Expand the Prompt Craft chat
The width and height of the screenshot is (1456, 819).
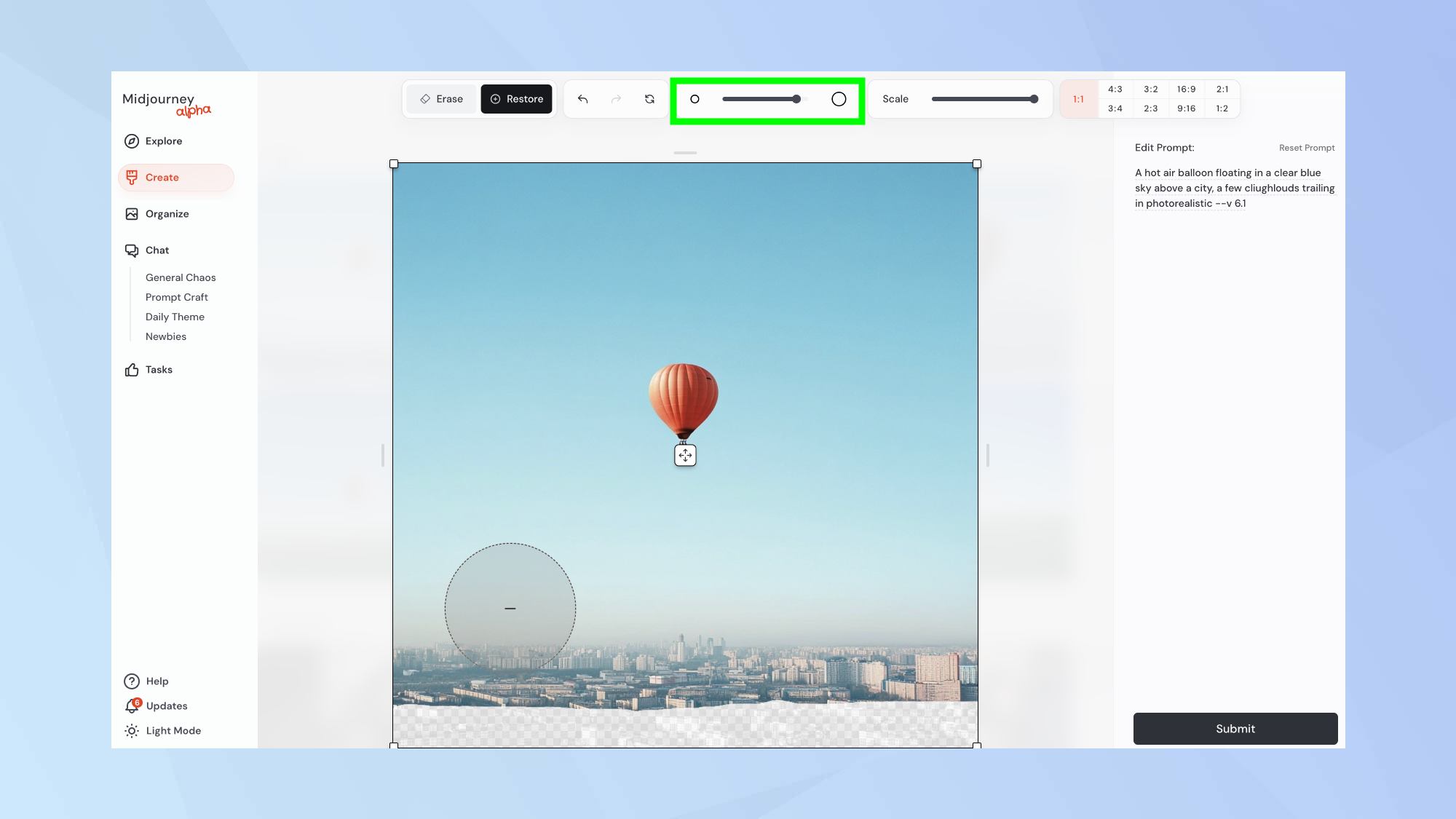176,297
